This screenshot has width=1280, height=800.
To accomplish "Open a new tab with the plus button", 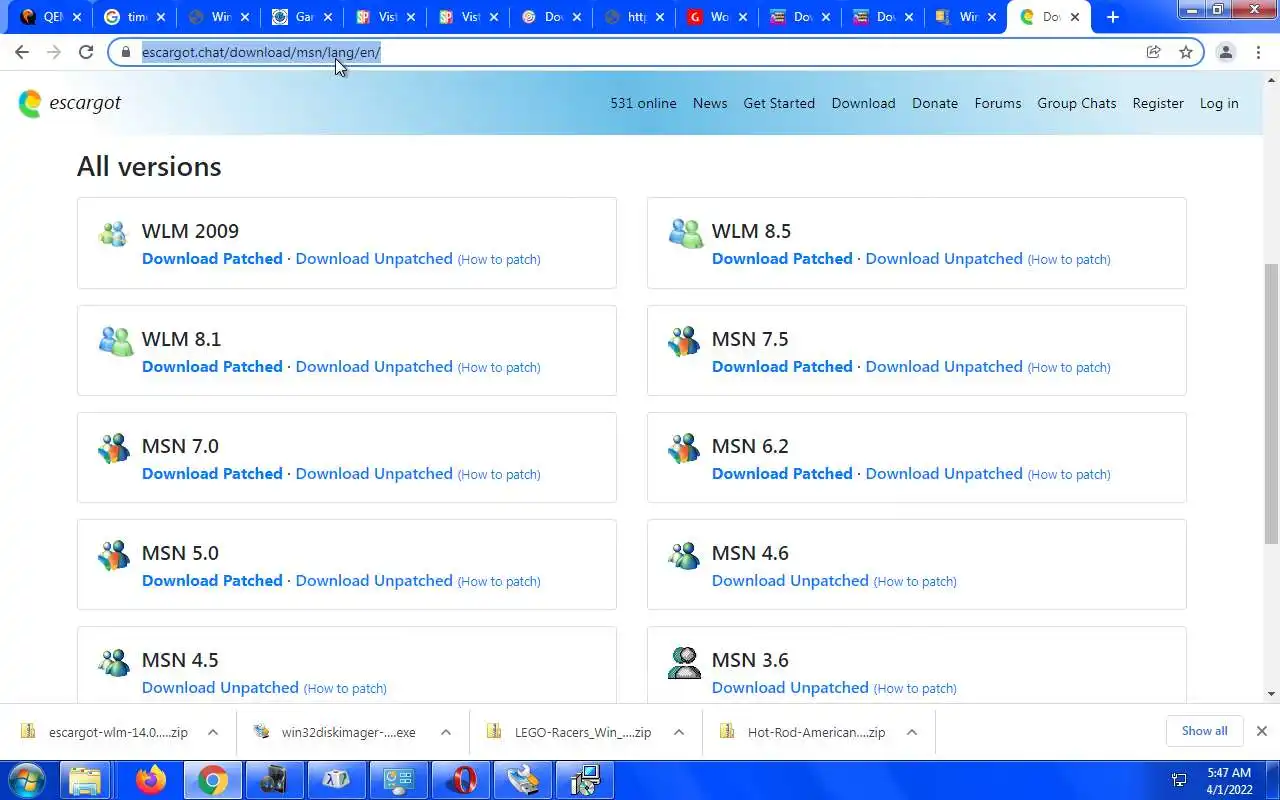I will tap(1112, 17).
